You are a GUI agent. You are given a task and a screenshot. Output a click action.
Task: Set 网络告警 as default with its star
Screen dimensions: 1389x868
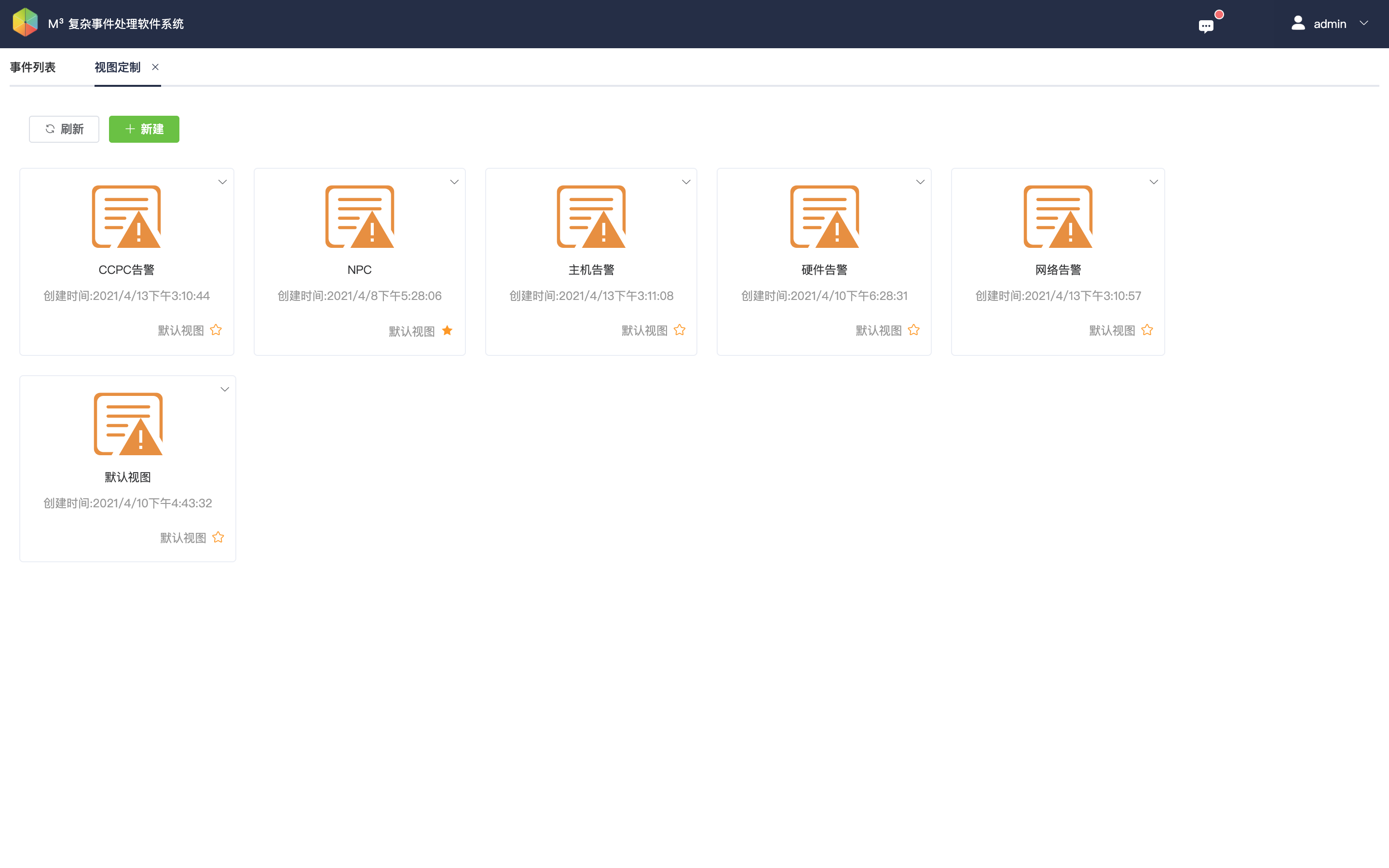(1147, 330)
